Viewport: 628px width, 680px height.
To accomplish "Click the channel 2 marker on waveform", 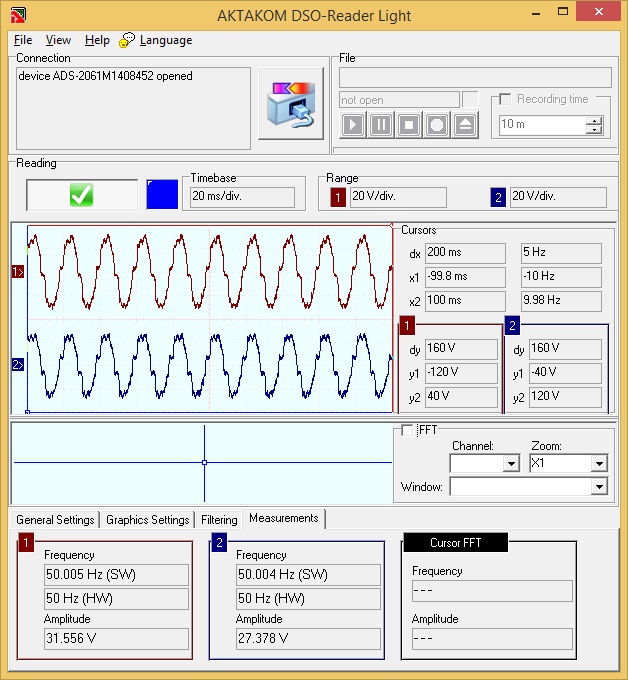I will point(17,365).
